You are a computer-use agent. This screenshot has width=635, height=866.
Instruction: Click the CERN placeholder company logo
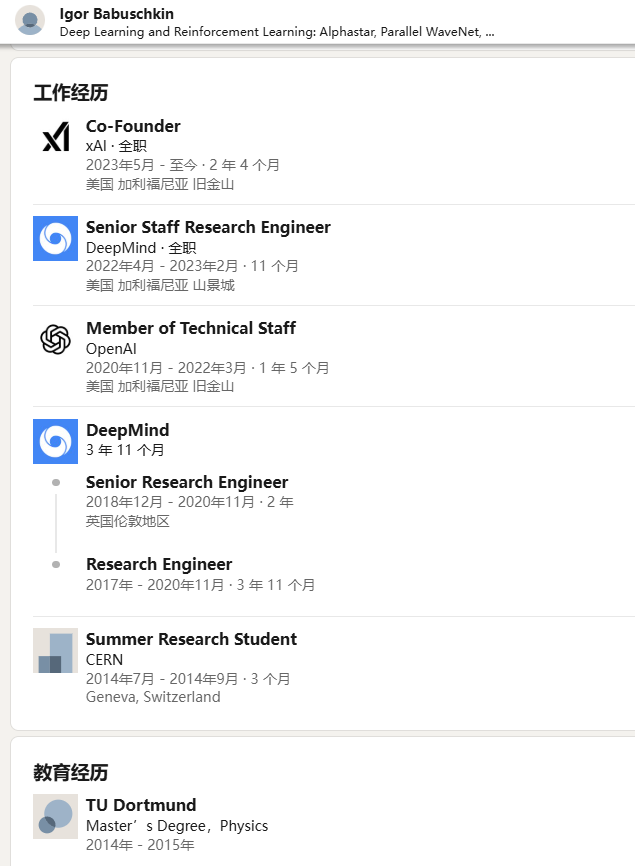pyautogui.click(x=55, y=650)
